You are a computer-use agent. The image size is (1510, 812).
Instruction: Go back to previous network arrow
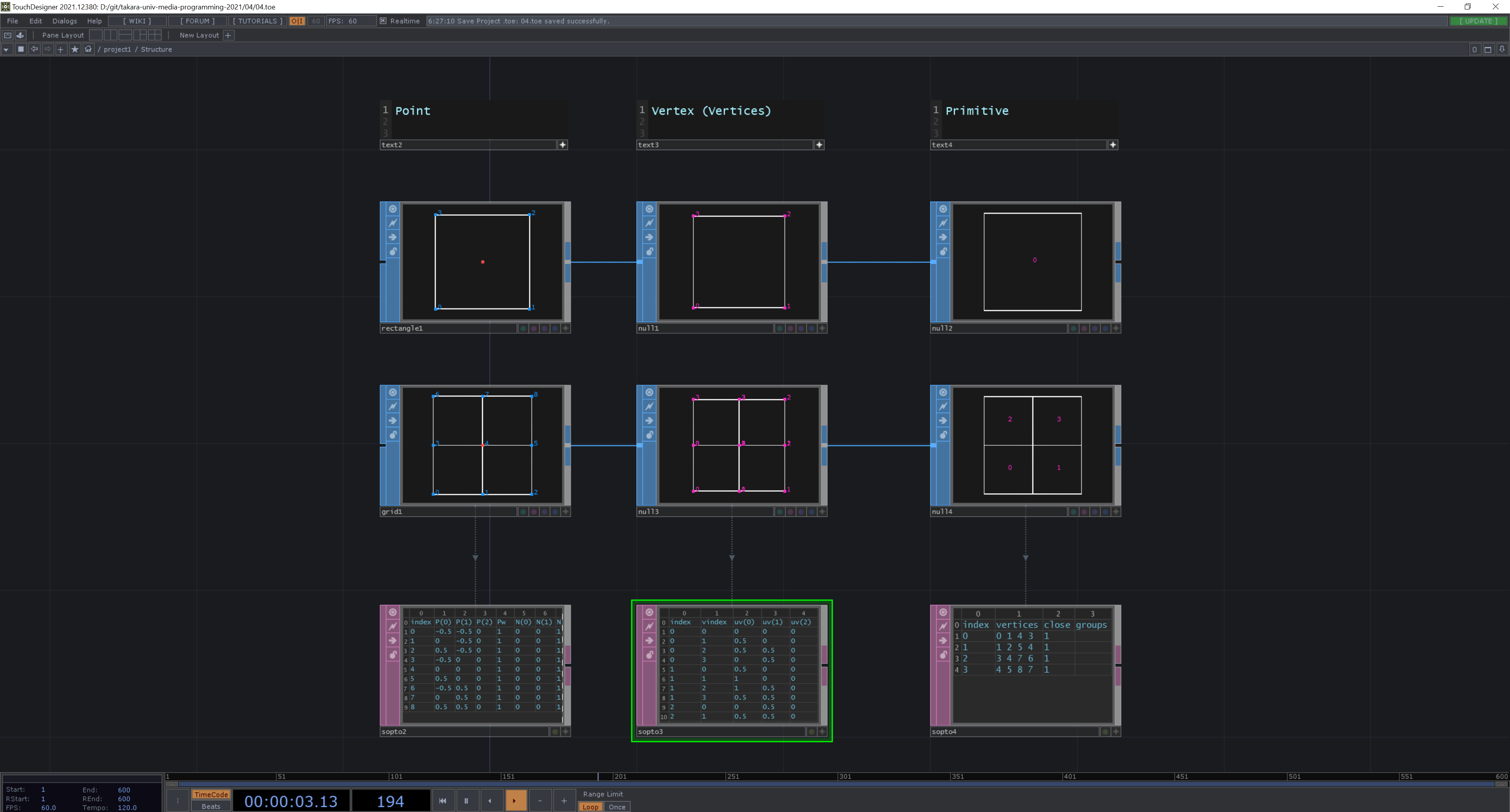point(35,49)
